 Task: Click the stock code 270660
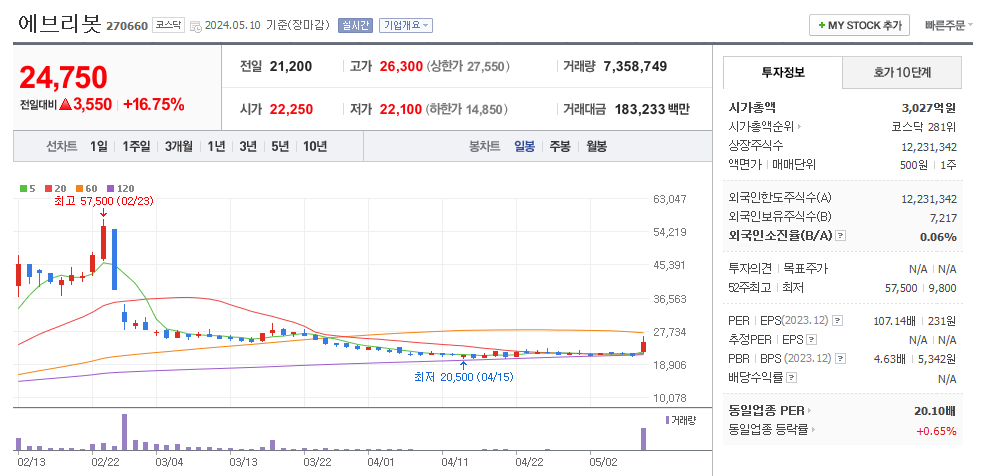point(127,26)
